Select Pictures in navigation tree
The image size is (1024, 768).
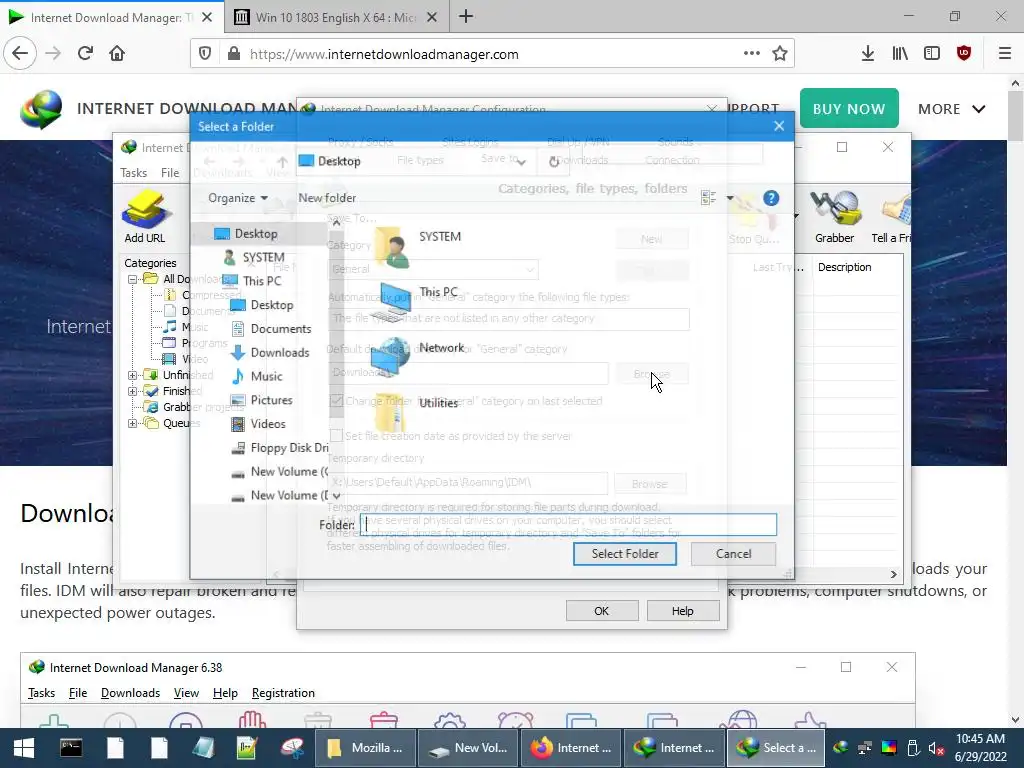tap(271, 400)
